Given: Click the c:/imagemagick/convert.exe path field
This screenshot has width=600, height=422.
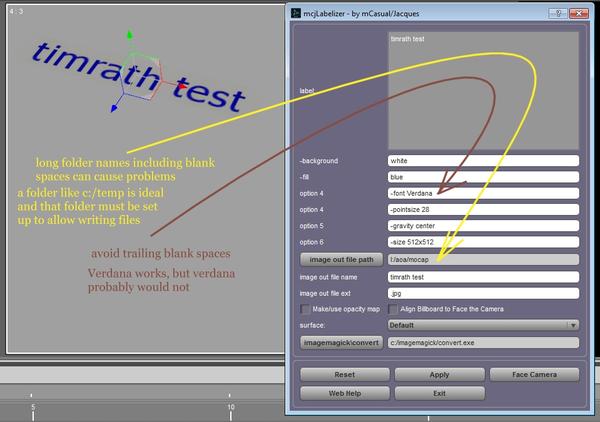Looking at the screenshot, I should point(483,342).
